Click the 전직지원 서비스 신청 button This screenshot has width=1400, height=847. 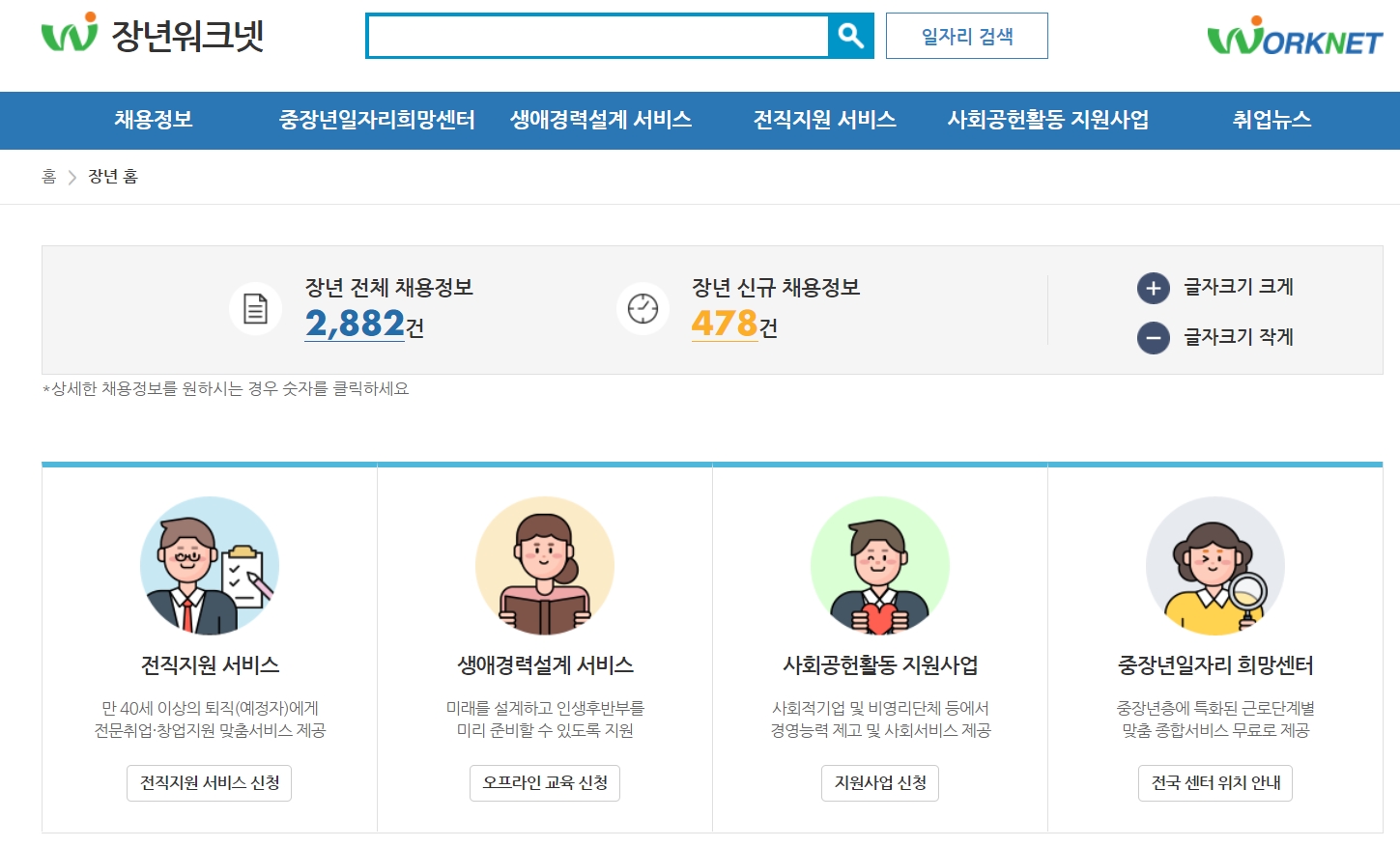pos(210,783)
